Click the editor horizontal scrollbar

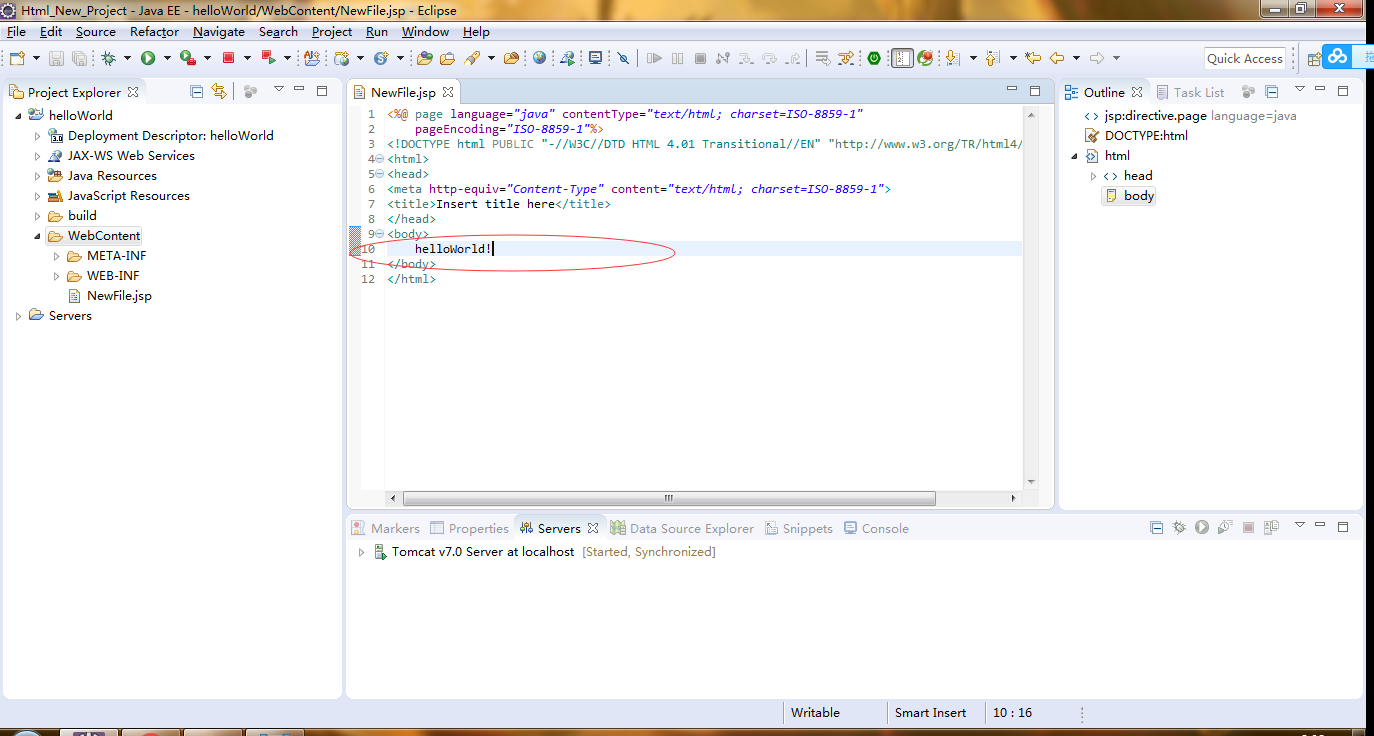(x=667, y=497)
